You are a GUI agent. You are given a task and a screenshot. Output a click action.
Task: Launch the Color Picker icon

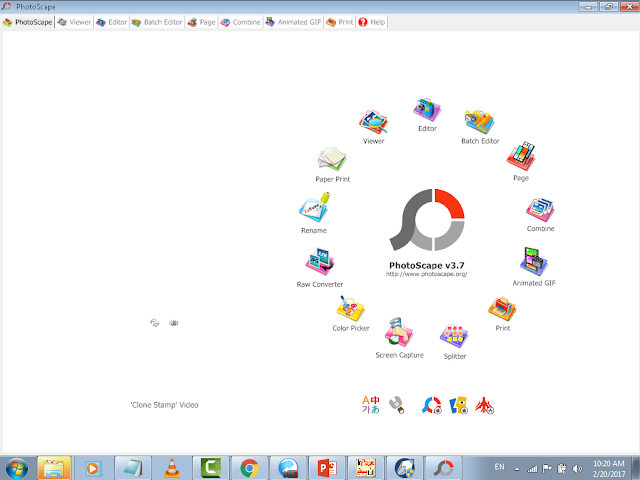click(x=351, y=309)
